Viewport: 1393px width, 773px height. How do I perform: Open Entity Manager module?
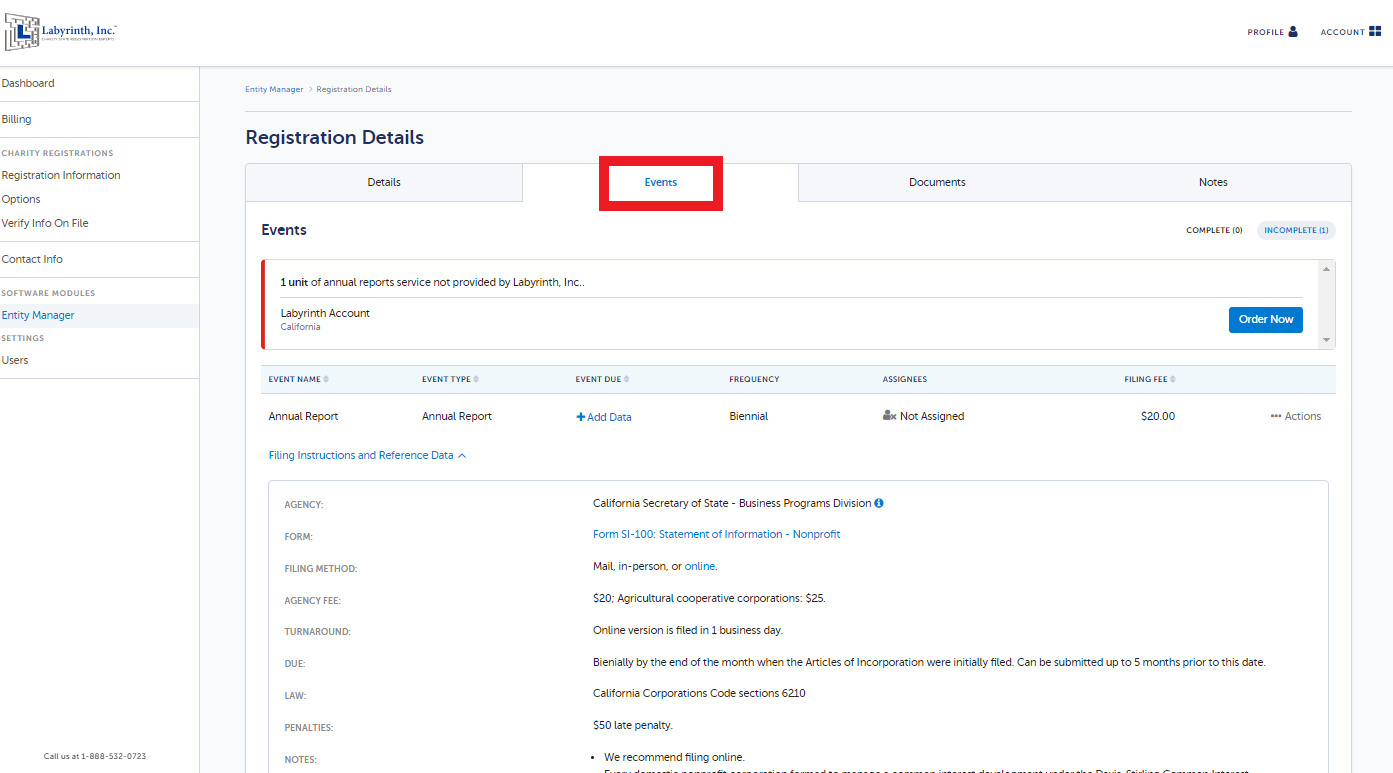[x=38, y=315]
